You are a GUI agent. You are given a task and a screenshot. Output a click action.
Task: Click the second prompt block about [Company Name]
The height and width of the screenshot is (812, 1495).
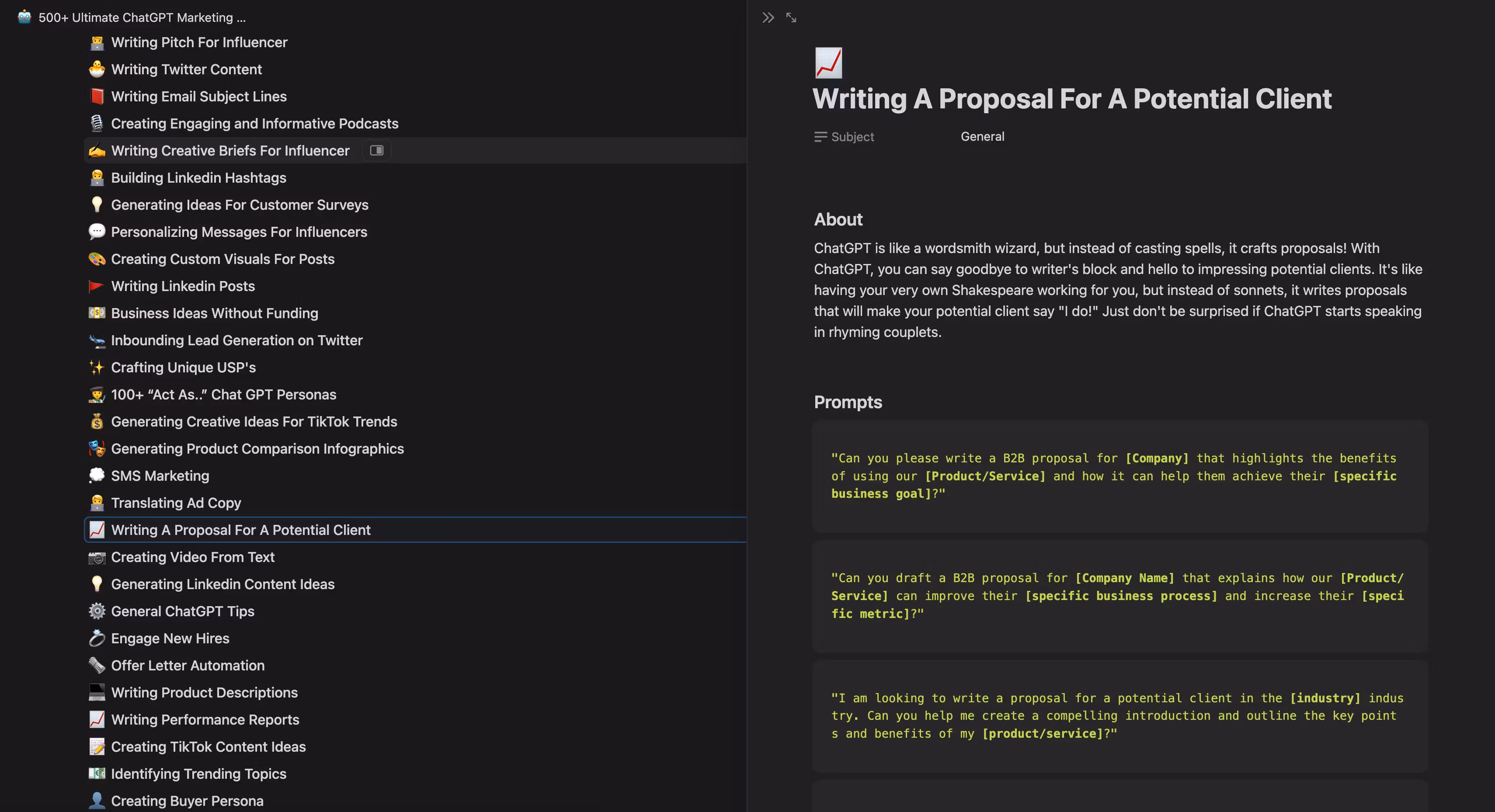[1120, 596]
